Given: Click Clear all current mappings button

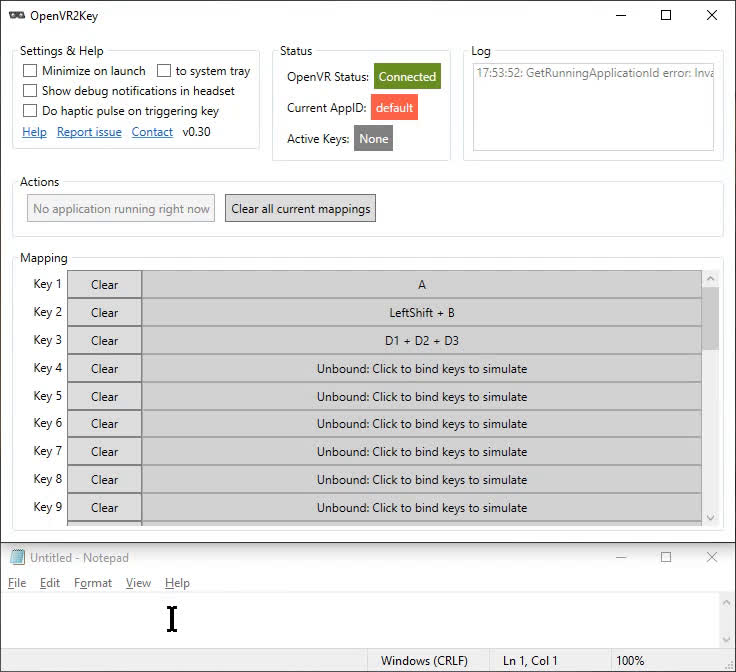Looking at the screenshot, I should point(300,209).
